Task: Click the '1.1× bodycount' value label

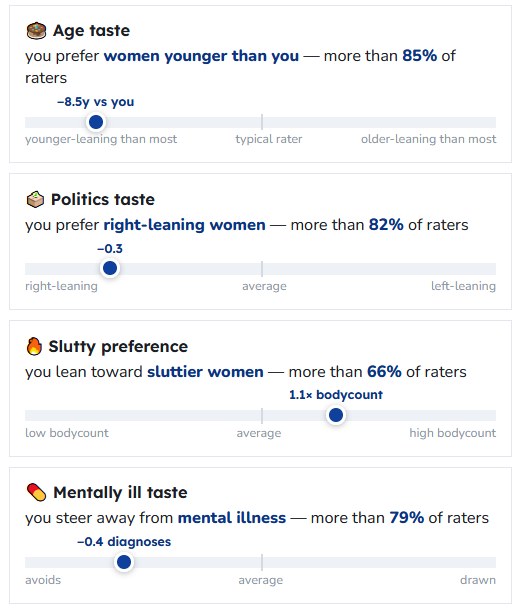Action: click(336, 395)
